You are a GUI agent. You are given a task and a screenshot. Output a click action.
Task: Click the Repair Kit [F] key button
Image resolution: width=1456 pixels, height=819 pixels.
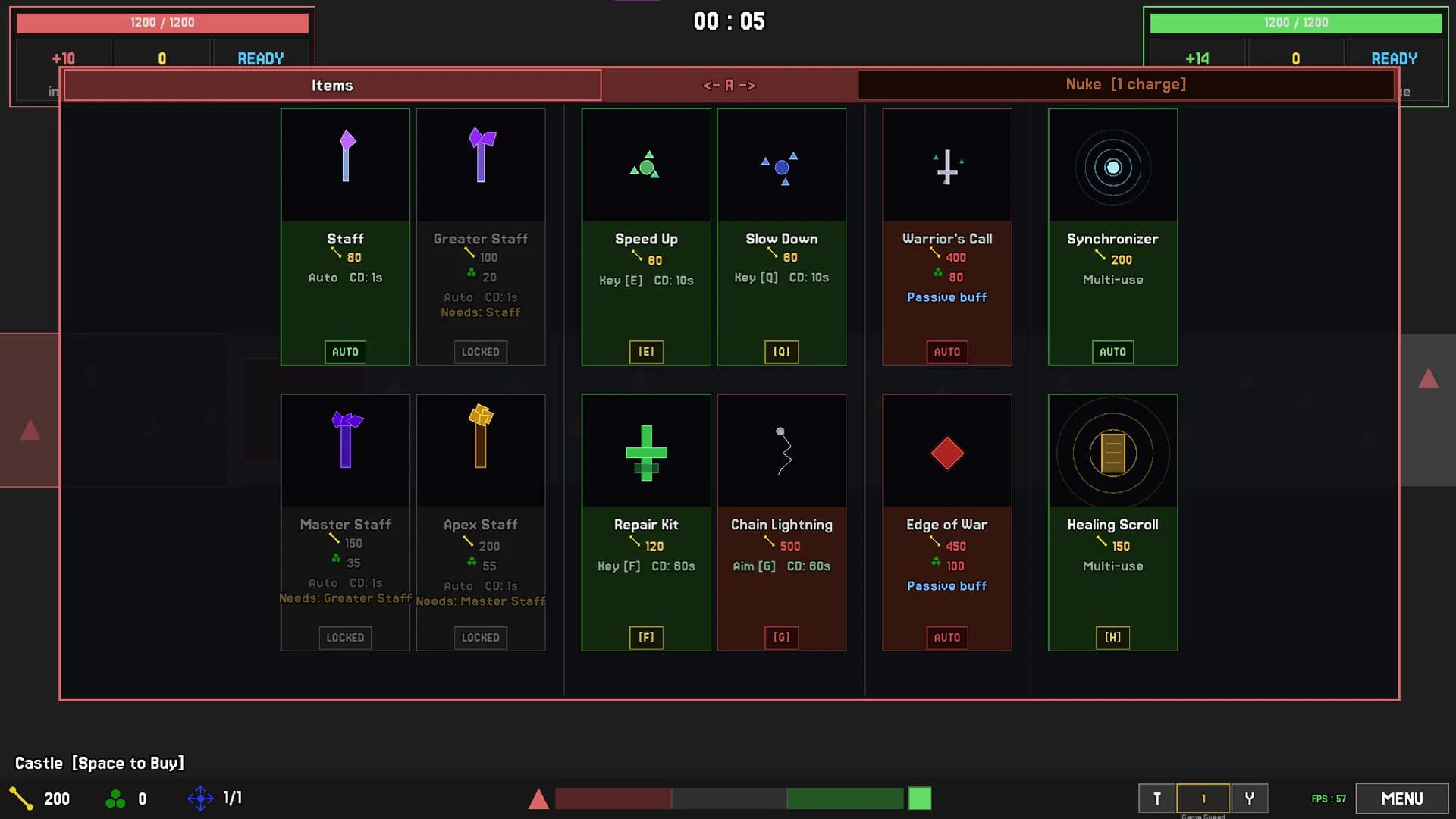point(646,638)
